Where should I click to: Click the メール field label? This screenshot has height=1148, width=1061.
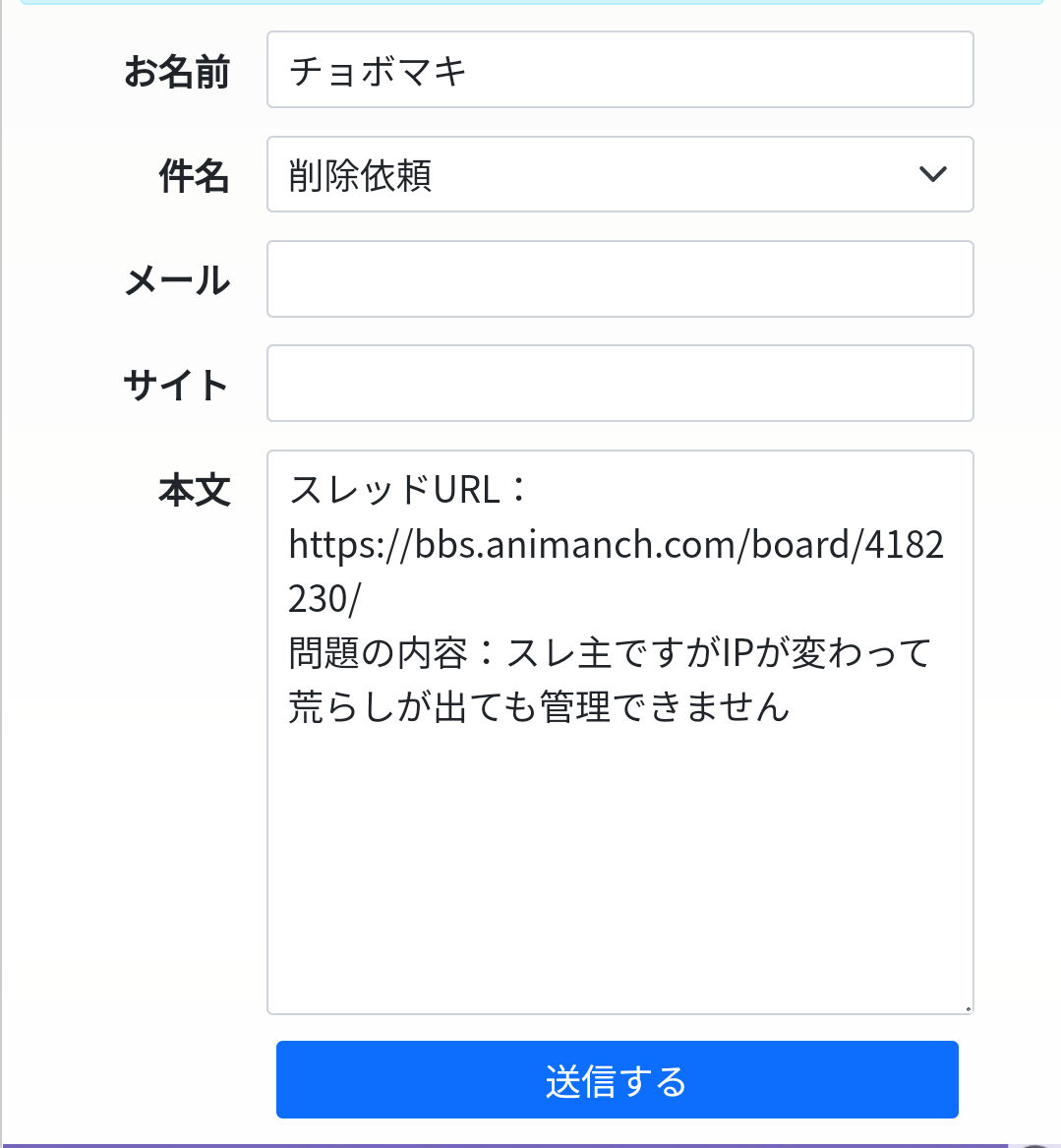tap(177, 280)
